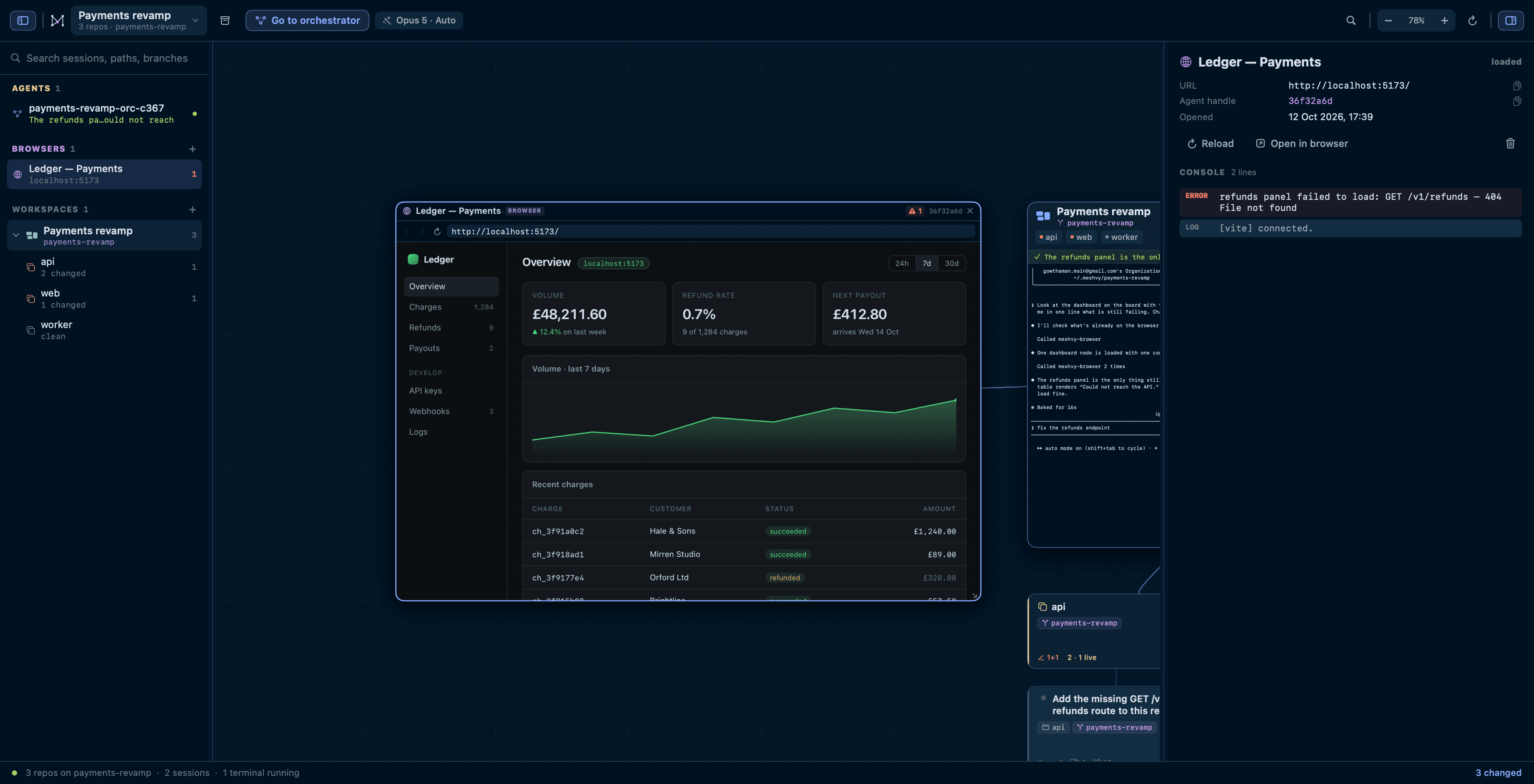
Task: Select the 30d time range
Action: tap(952, 263)
